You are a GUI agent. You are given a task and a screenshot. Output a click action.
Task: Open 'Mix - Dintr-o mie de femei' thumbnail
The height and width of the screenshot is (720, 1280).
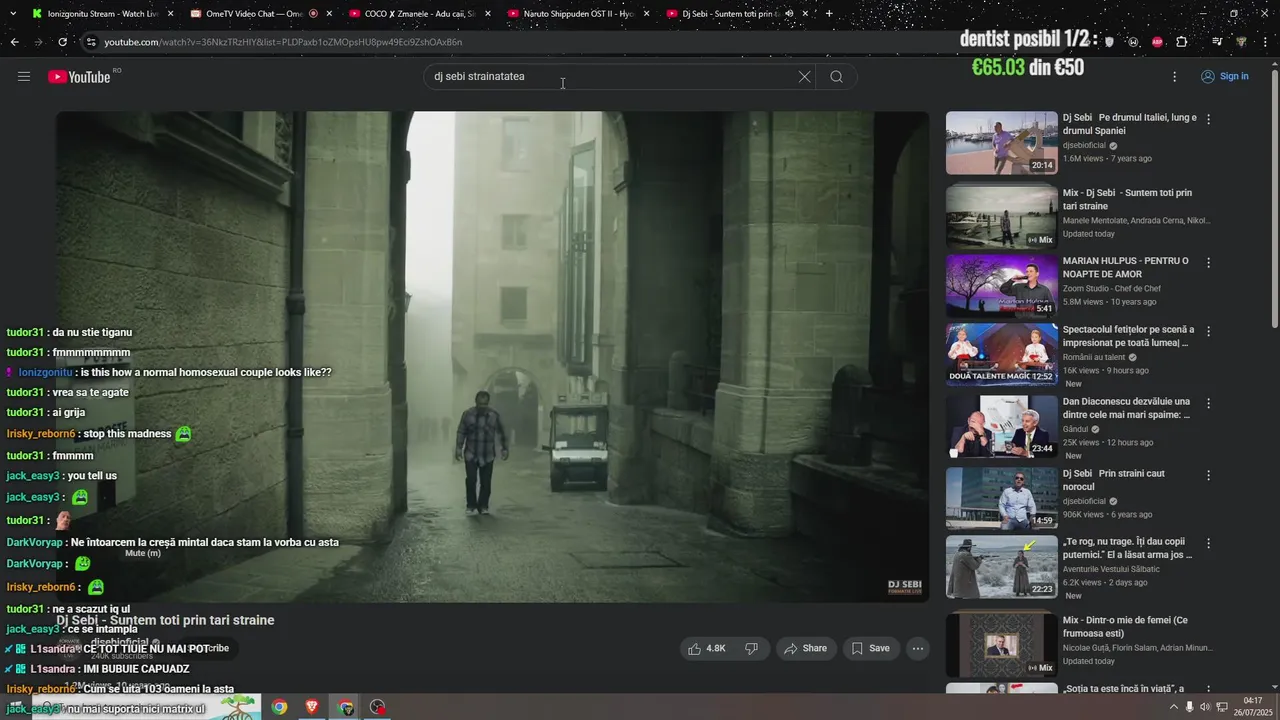pyautogui.click(x=1001, y=644)
